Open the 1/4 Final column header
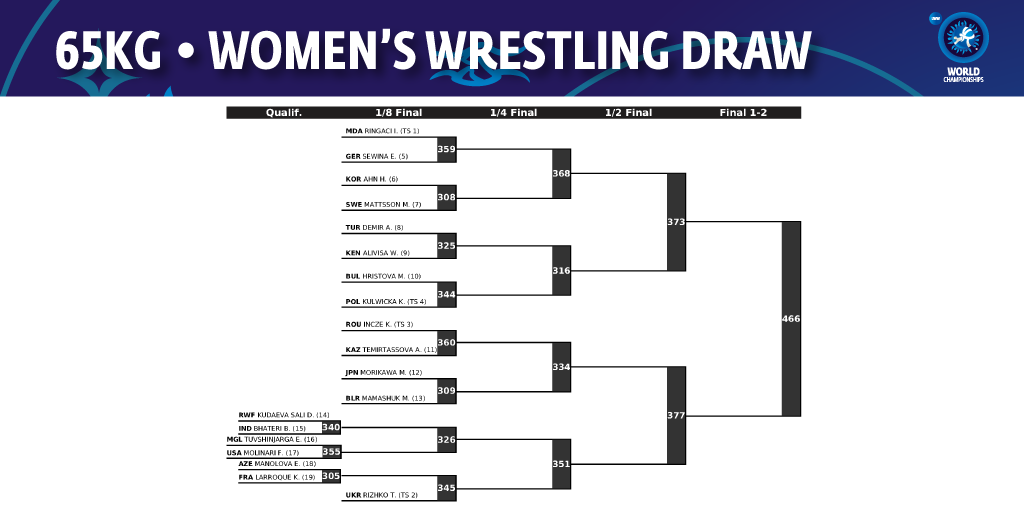The image size is (1024, 512). click(513, 112)
